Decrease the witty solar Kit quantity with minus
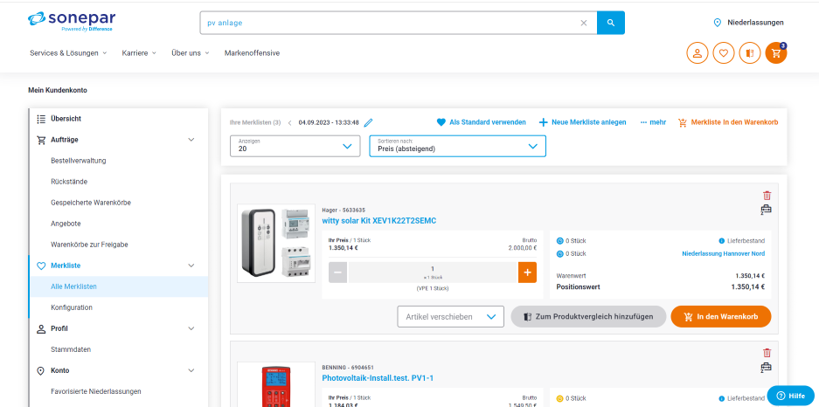This screenshot has height=407, width=819. [x=338, y=272]
